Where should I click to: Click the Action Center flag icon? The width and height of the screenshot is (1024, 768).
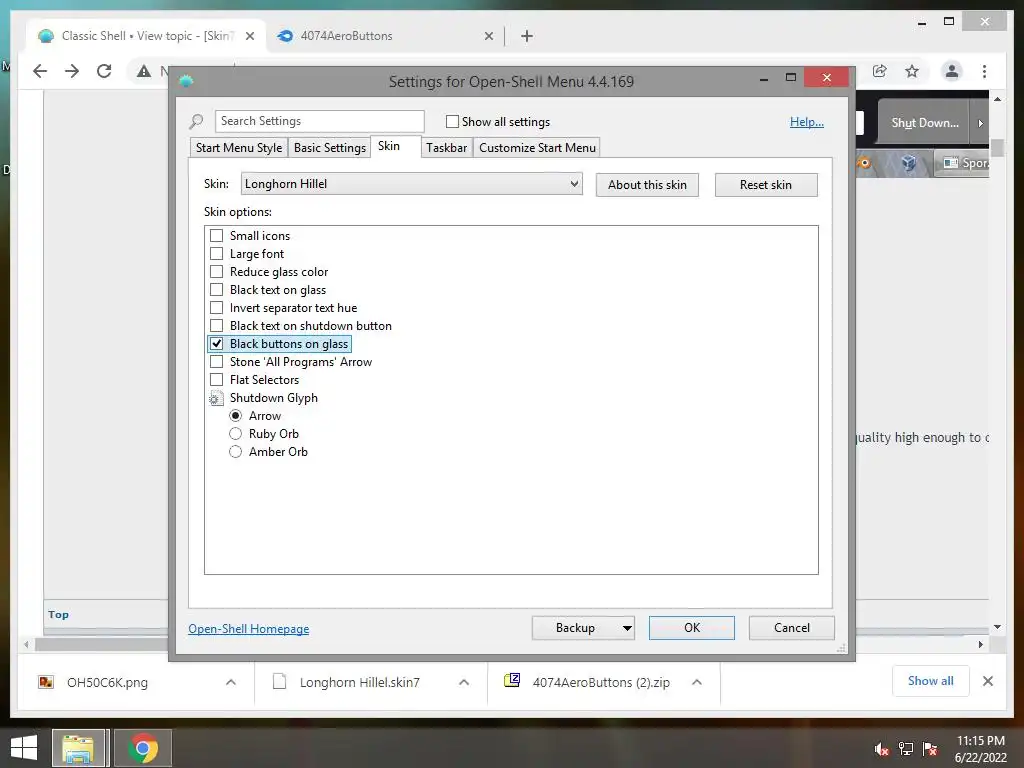point(930,749)
